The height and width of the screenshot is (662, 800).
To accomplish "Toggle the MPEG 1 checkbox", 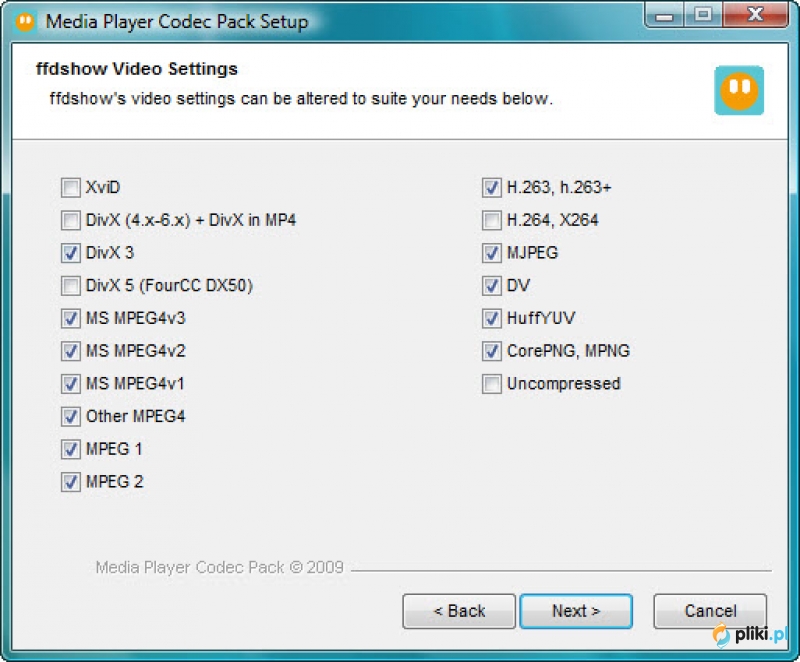I will tap(70, 449).
